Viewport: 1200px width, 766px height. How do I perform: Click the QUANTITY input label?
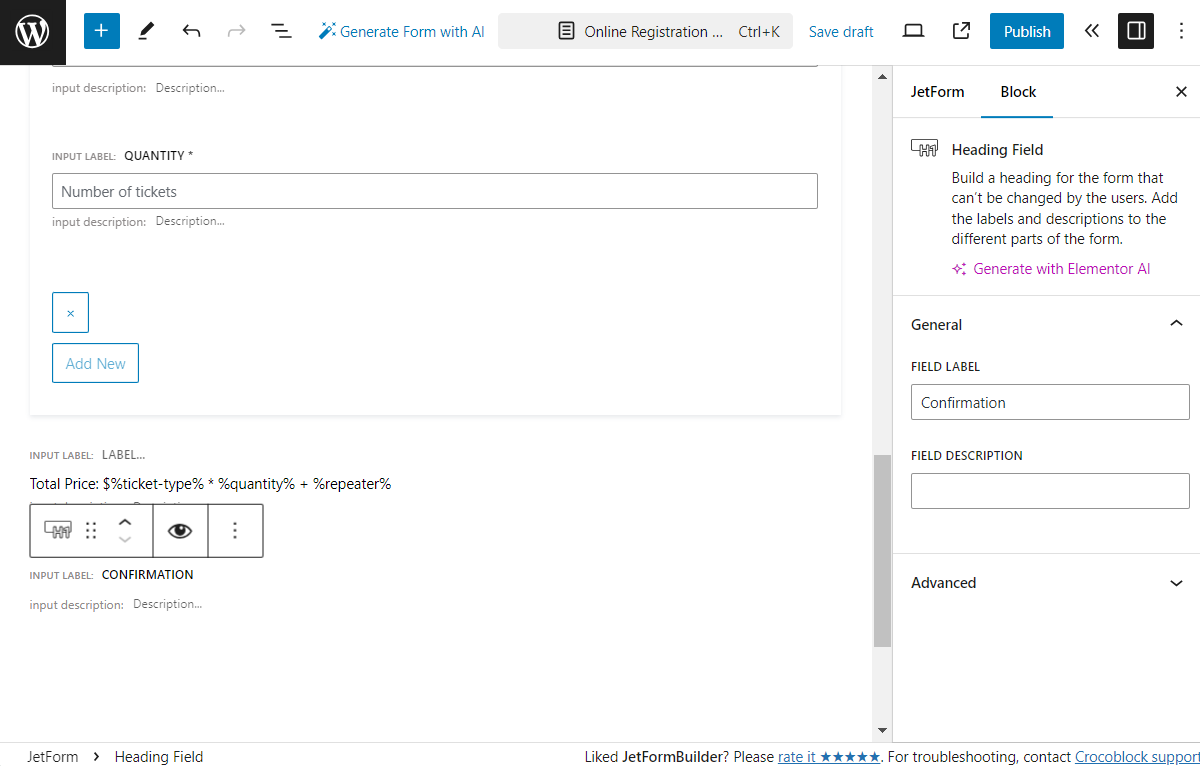click(x=159, y=156)
